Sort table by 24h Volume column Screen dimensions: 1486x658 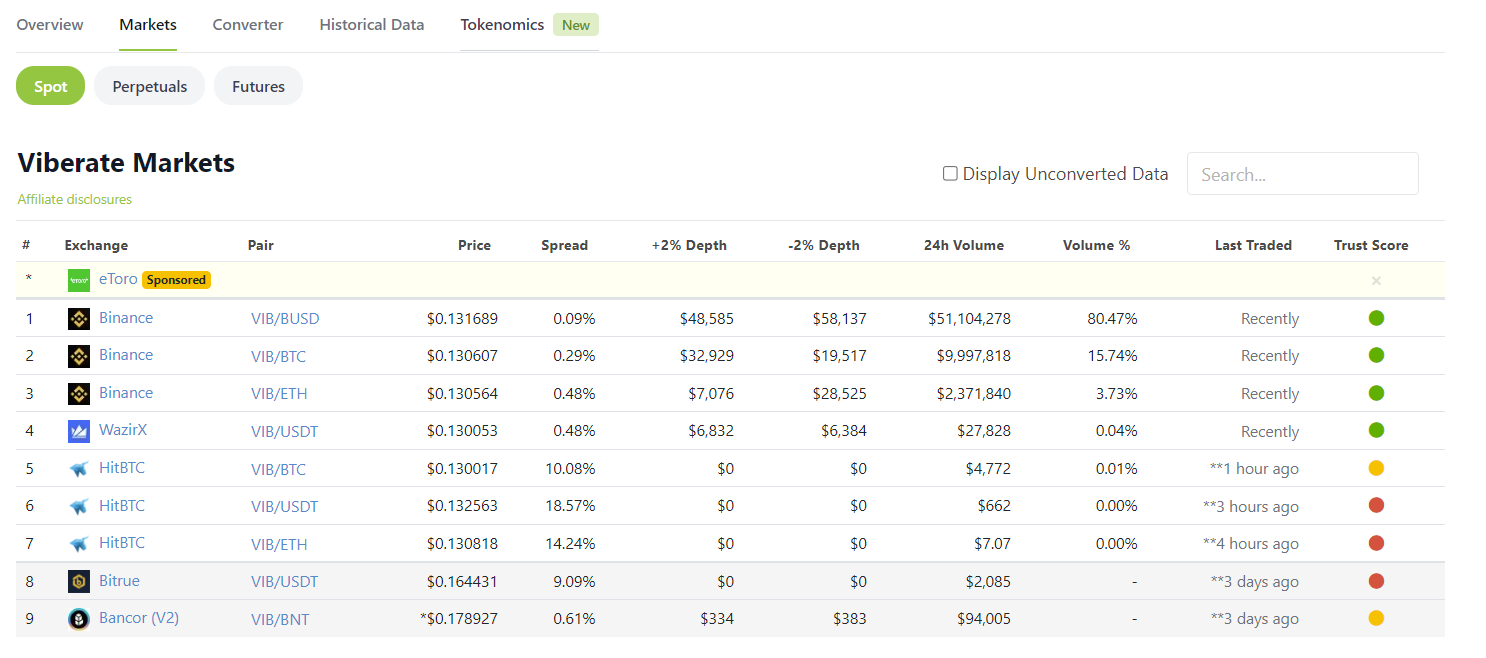click(x=963, y=245)
